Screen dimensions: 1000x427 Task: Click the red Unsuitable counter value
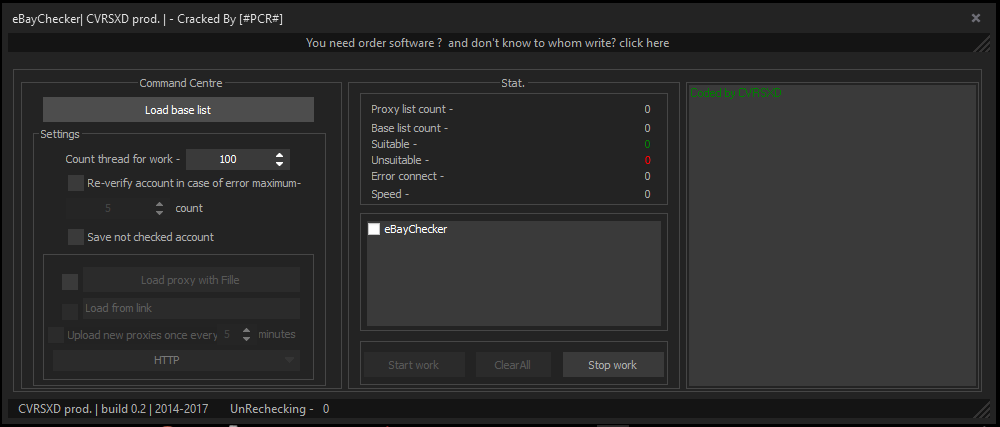[647, 160]
